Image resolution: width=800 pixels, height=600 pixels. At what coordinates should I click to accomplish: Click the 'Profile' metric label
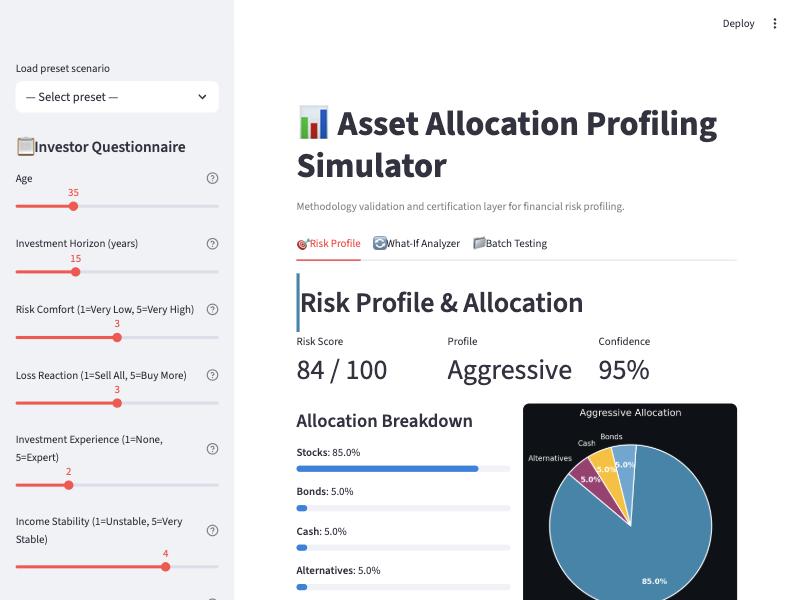coord(462,341)
